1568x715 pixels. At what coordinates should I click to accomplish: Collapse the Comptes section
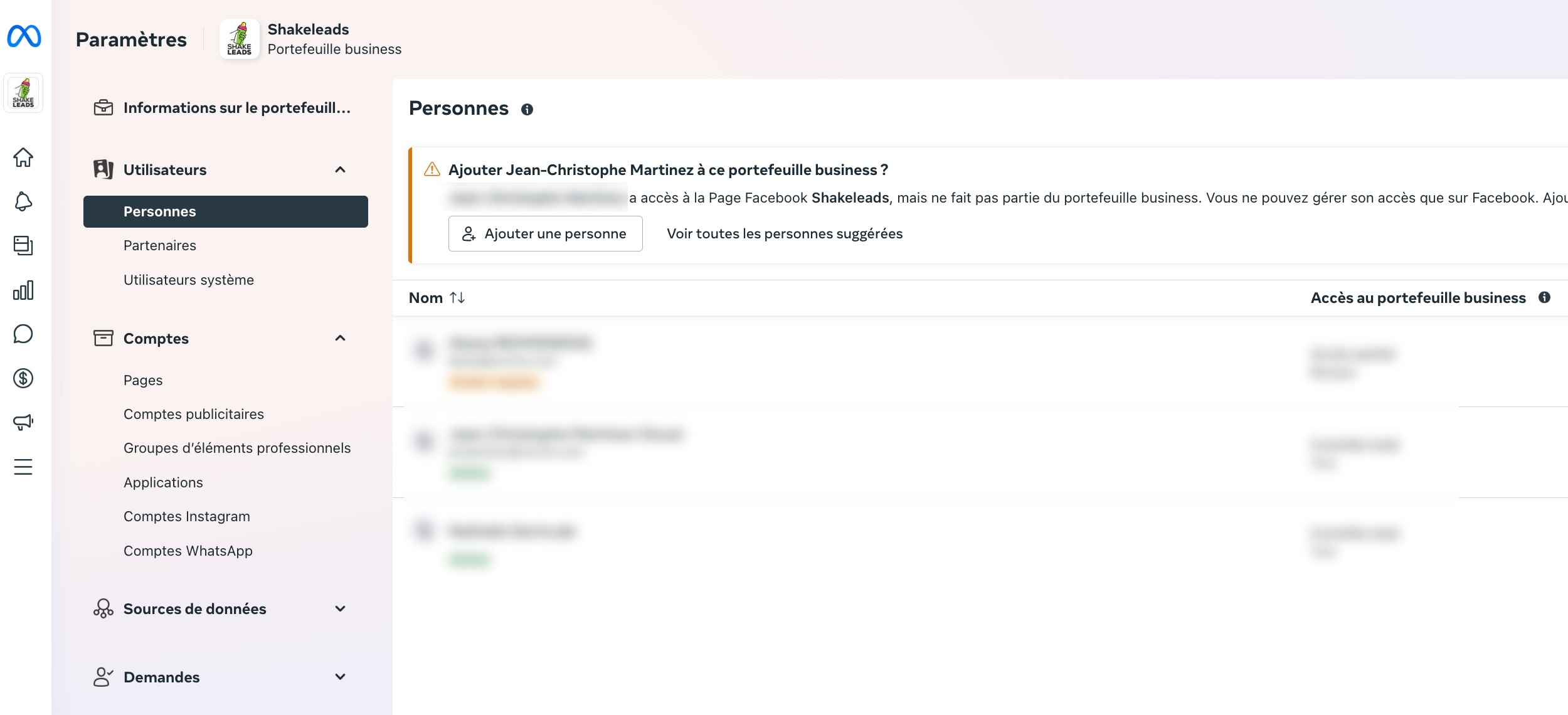click(341, 339)
